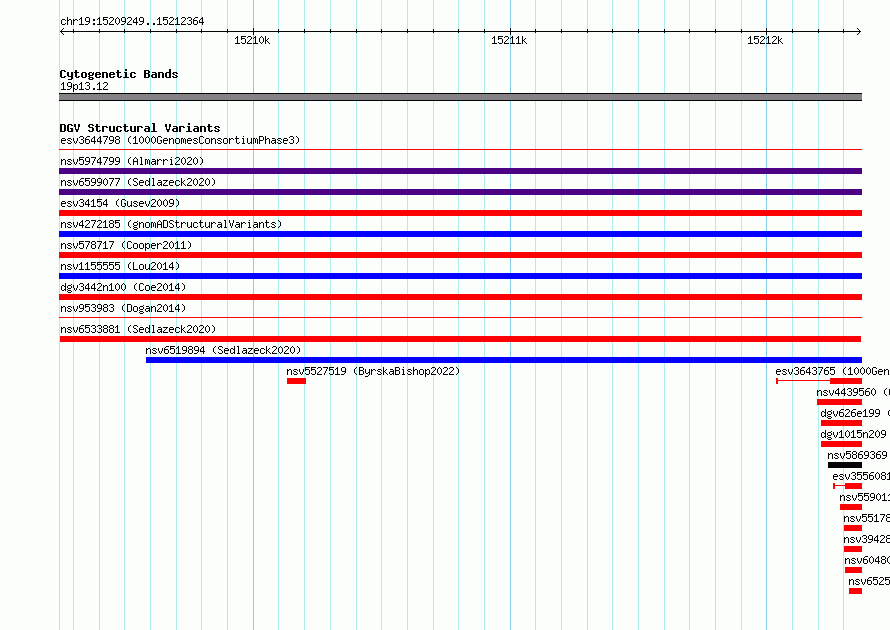The width and height of the screenshot is (890, 630).
Task: Click the red bar under dgv3442n100
Action: click(x=460, y=297)
